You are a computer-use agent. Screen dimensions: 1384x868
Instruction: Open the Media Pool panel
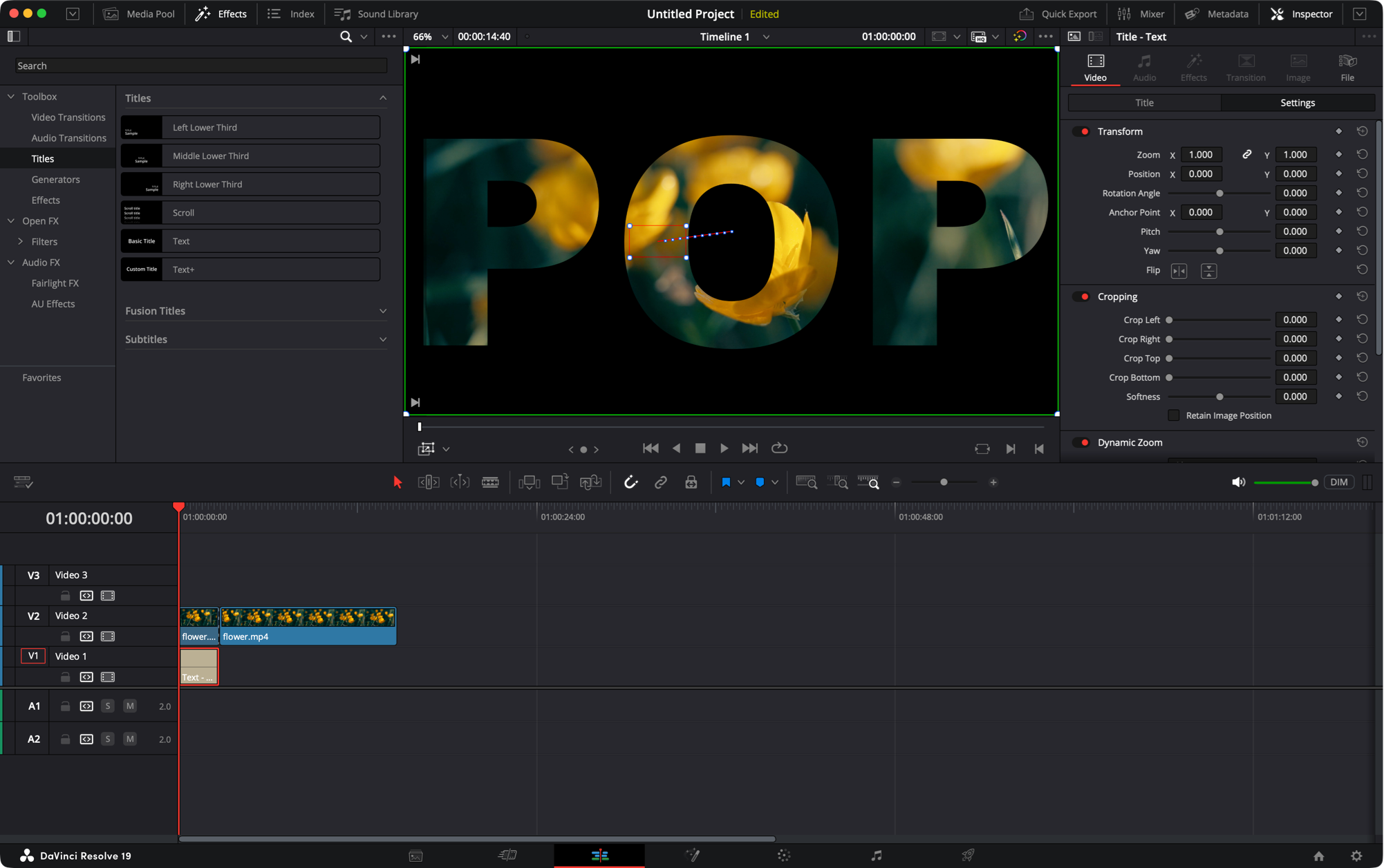(138, 13)
